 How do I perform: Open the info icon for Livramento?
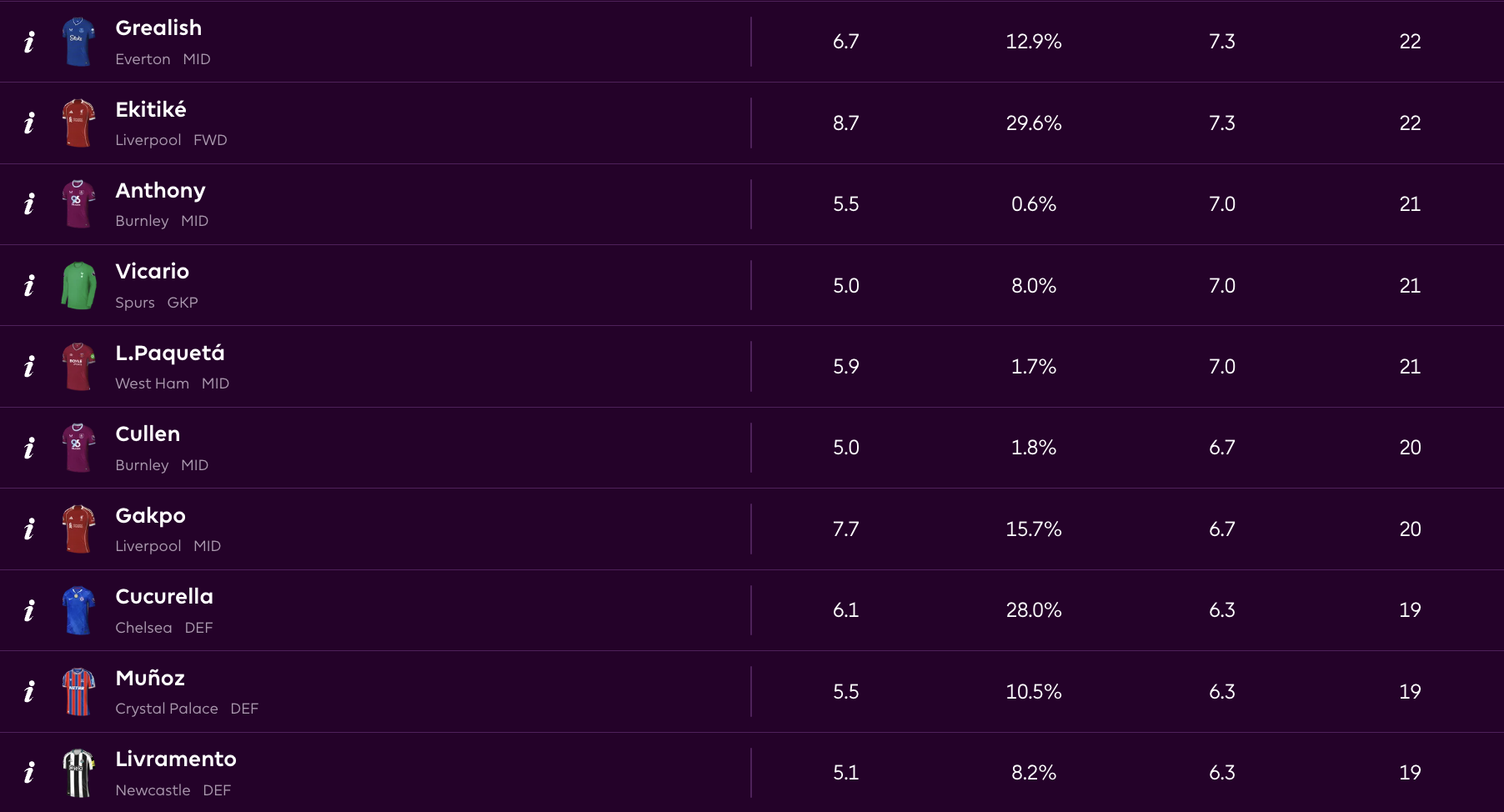(x=29, y=773)
